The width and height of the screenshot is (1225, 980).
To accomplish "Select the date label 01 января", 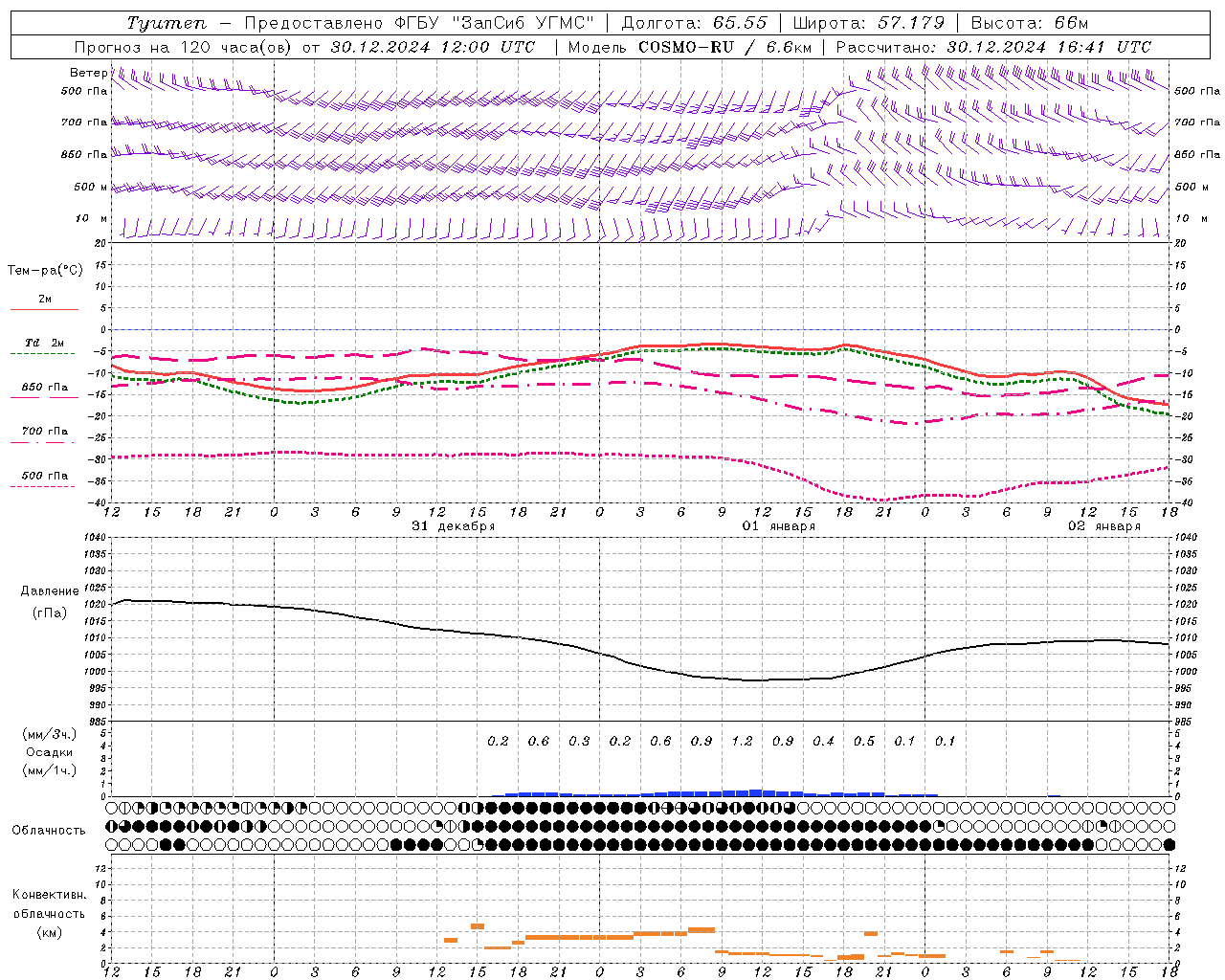I will point(778,526).
